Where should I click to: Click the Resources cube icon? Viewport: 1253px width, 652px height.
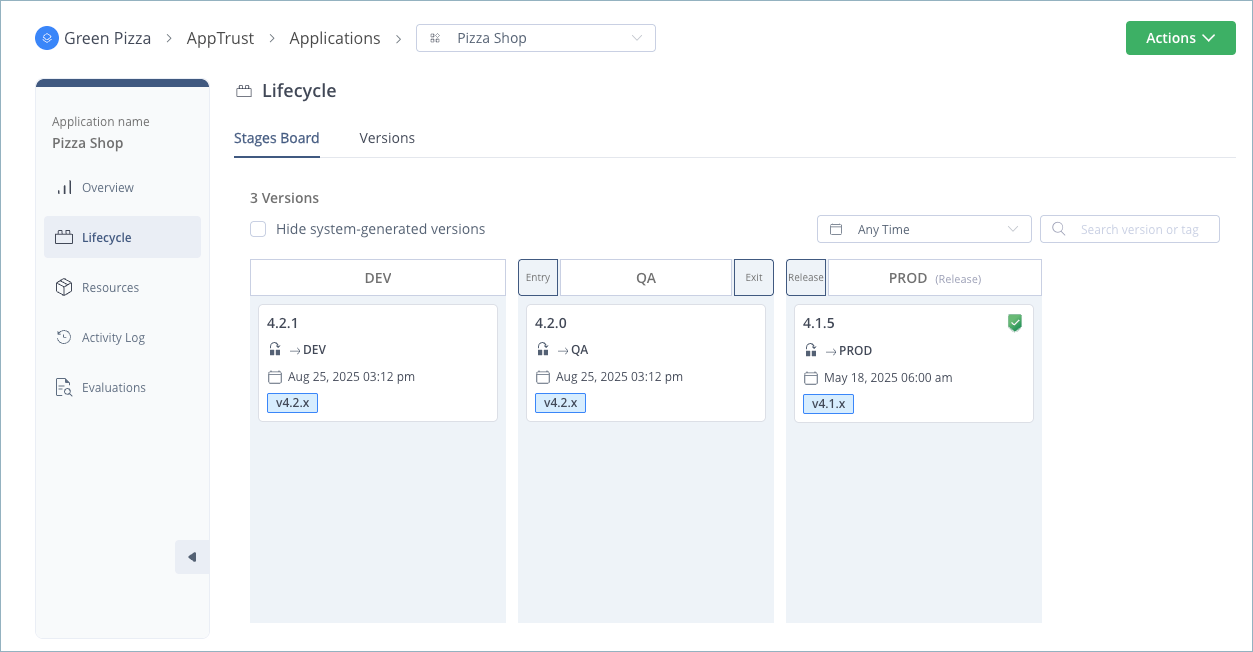(x=64, y=288)
